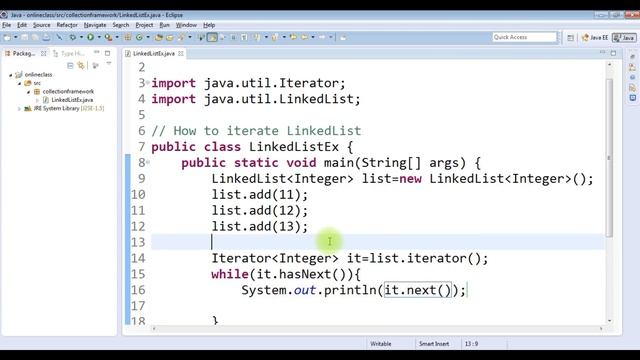Click the External Tools run icon
This screenshot has width=640, height=360.
108,38
